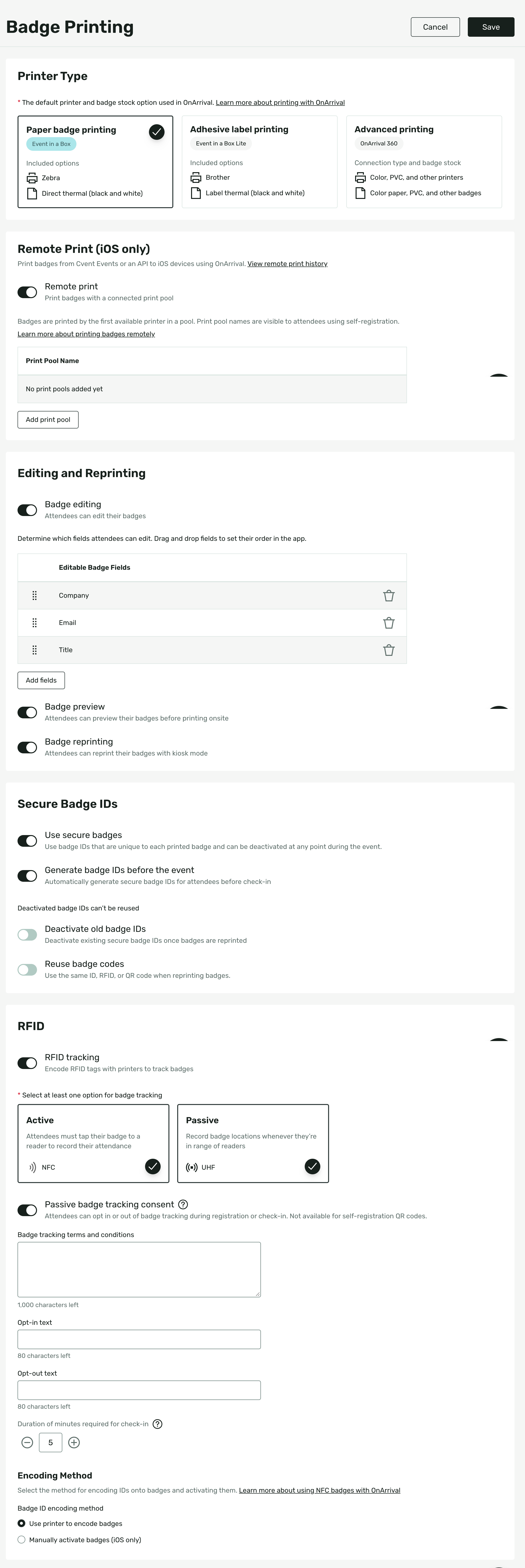The image size is (525, 1568).
Task: Select the Advanced printing option card
Action: click(x=424, y=162)
